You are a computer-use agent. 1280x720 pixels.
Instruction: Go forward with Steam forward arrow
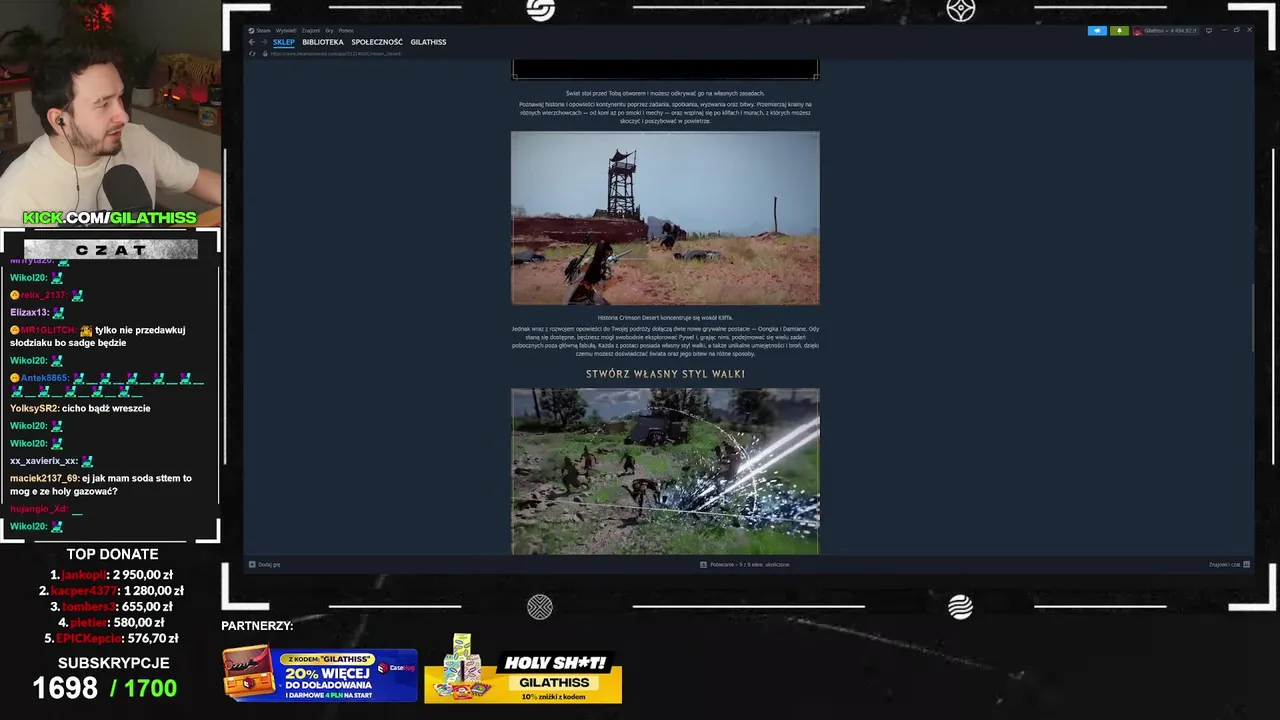[x=264, y=42]
